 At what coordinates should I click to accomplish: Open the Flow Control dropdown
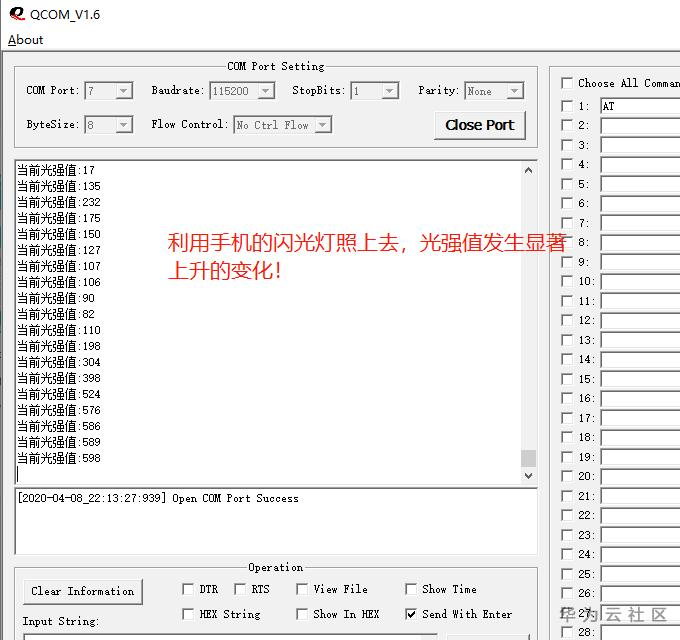[x=322, y=125]
